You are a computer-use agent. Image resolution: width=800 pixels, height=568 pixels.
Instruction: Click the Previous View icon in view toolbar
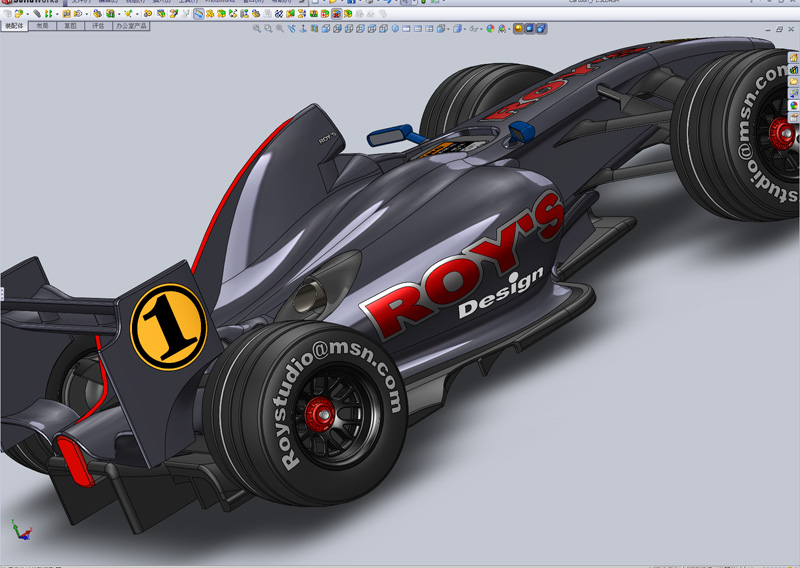281,29
